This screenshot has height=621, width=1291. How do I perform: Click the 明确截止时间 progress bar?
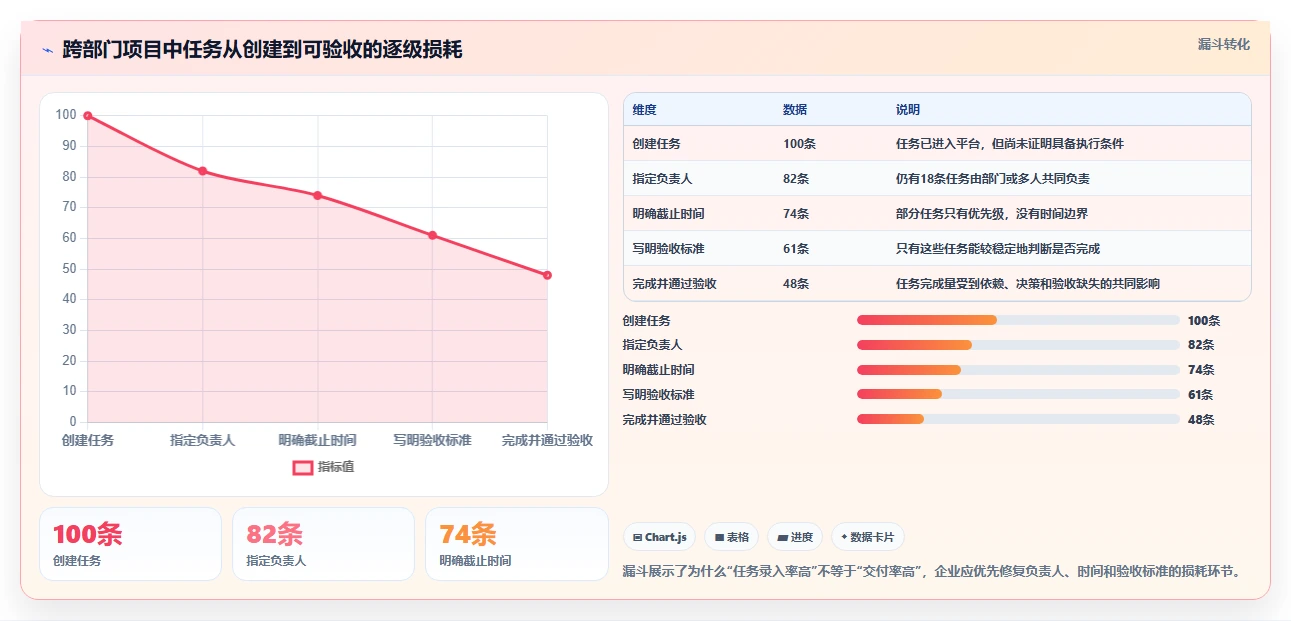pyautogui.click(x=1018, y=370)
